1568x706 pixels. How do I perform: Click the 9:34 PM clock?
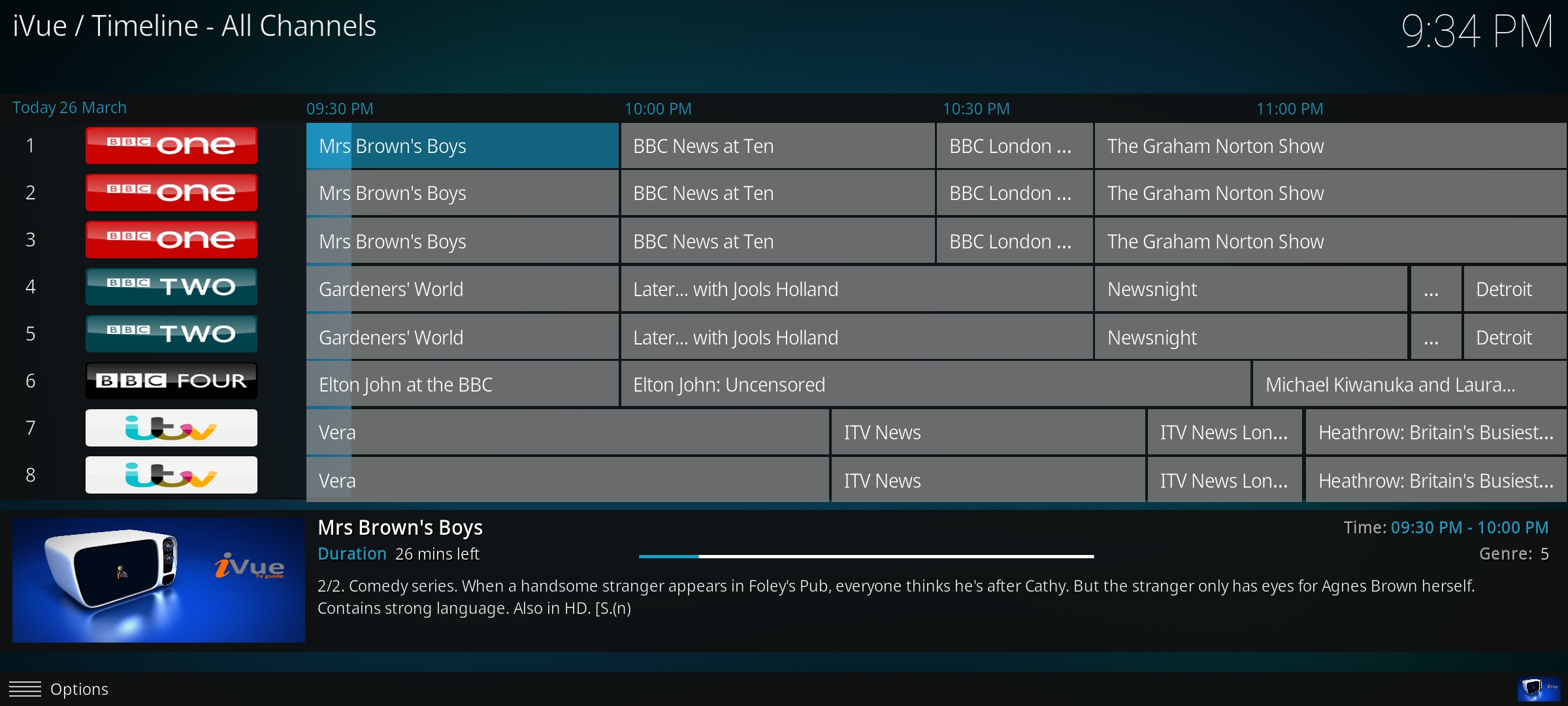pos(1477,31)
